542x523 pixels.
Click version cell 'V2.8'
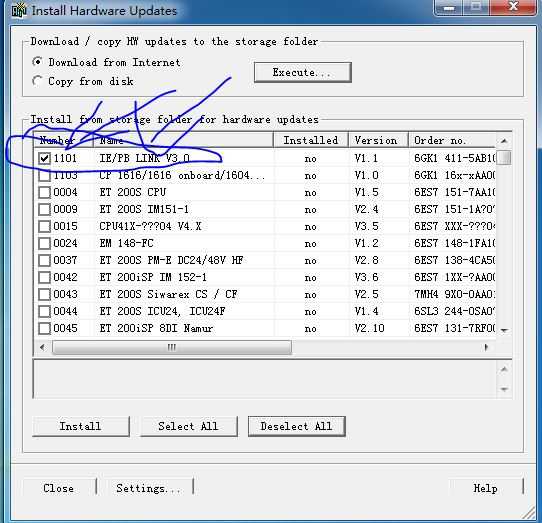366,260
